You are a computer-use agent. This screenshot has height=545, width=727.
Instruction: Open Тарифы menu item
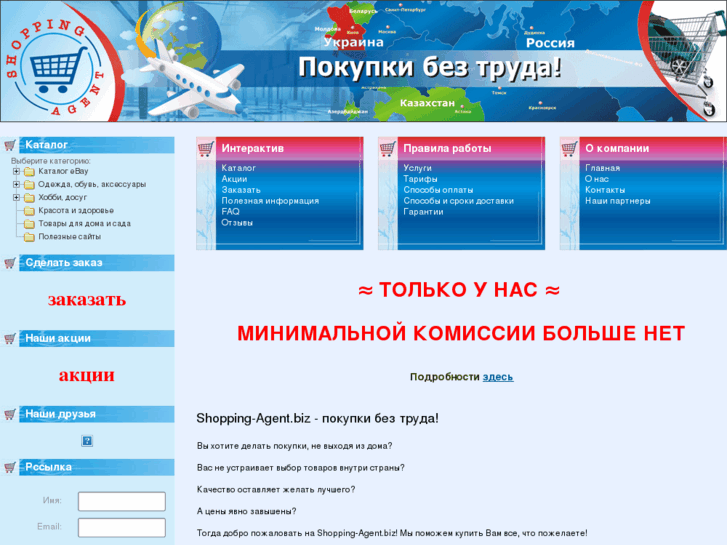pyautogui.click(x=420, y=179)
